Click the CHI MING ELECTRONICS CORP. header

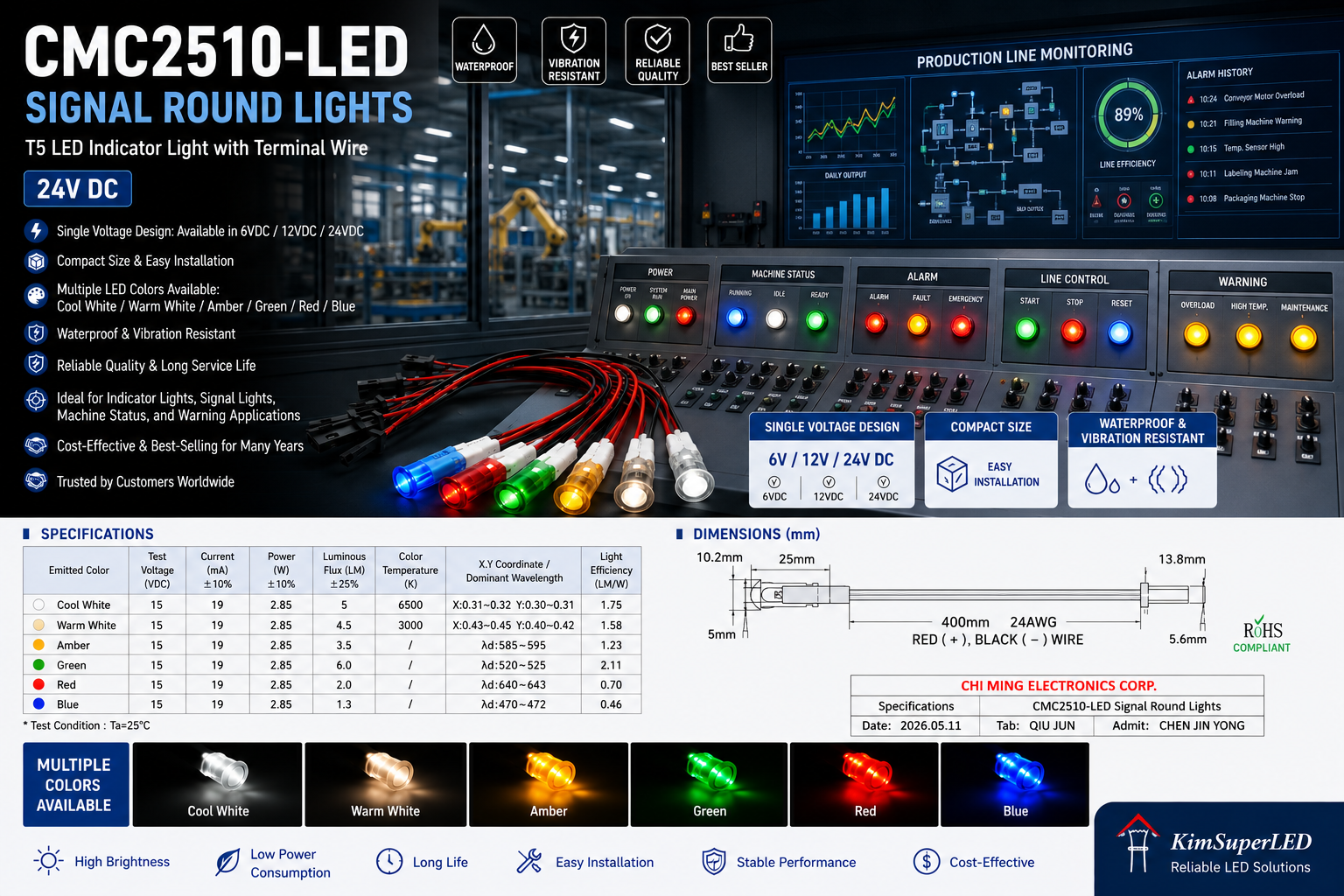coord(1058,685)
